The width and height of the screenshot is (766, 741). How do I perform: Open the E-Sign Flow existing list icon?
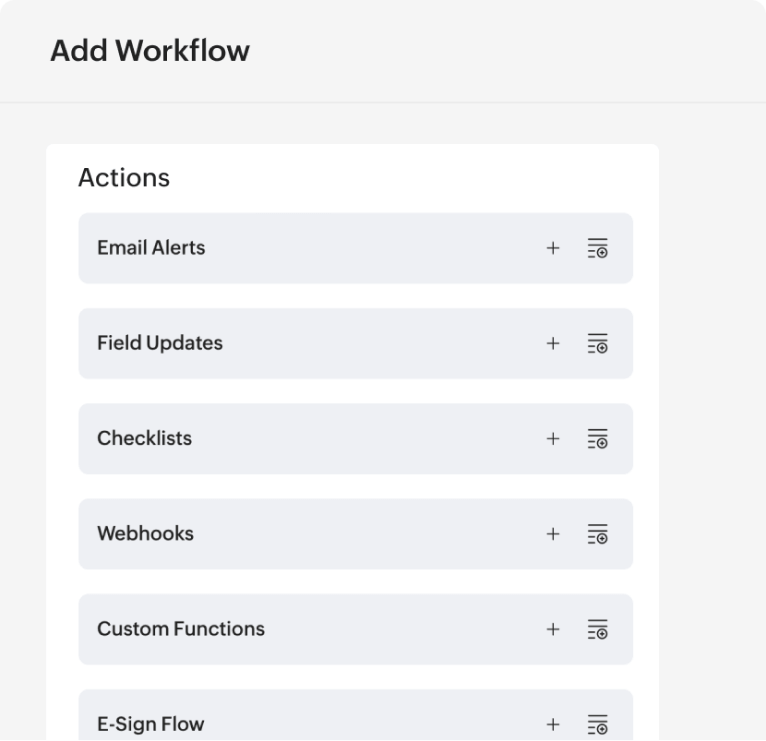point(597,724)
